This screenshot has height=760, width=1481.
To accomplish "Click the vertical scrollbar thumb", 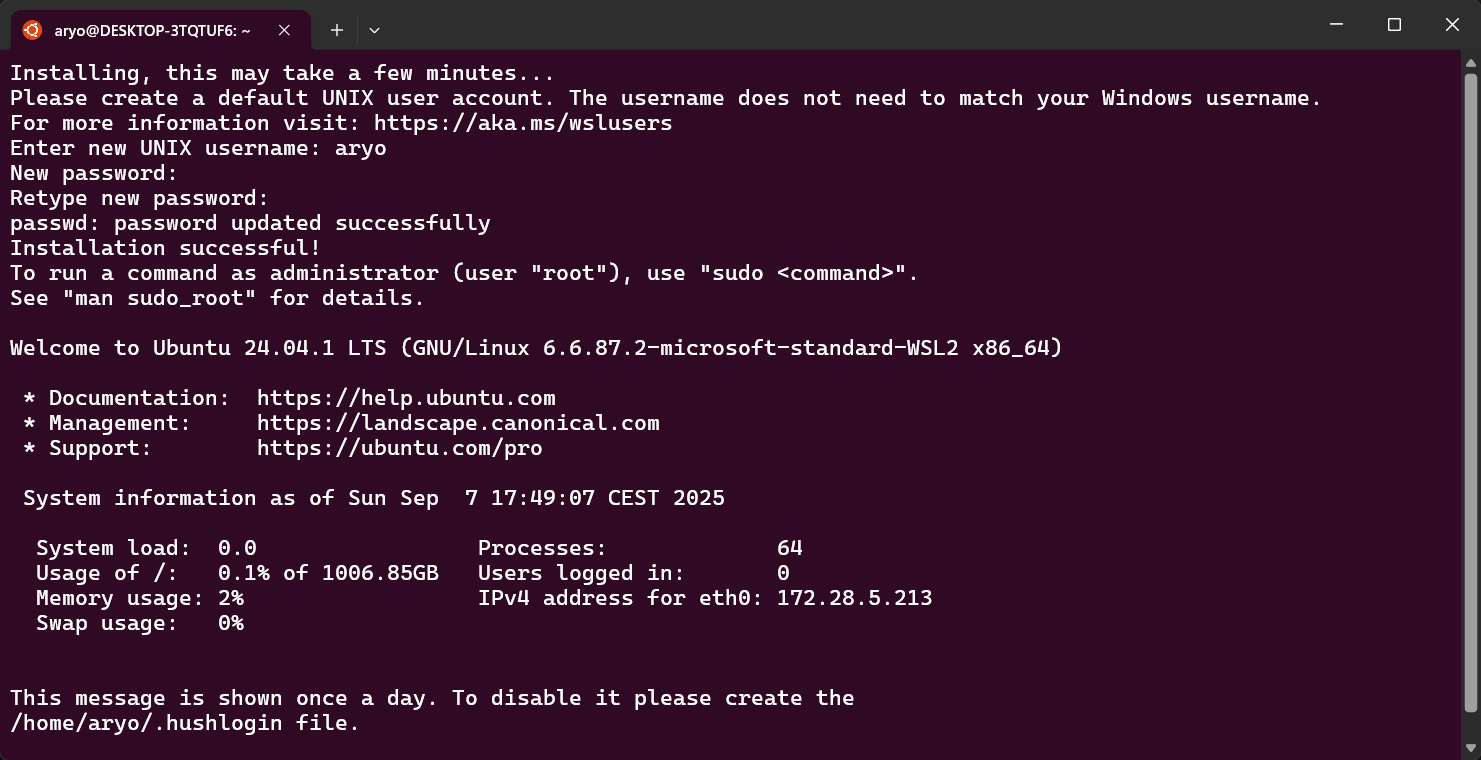I will [x=1471, y=392].
